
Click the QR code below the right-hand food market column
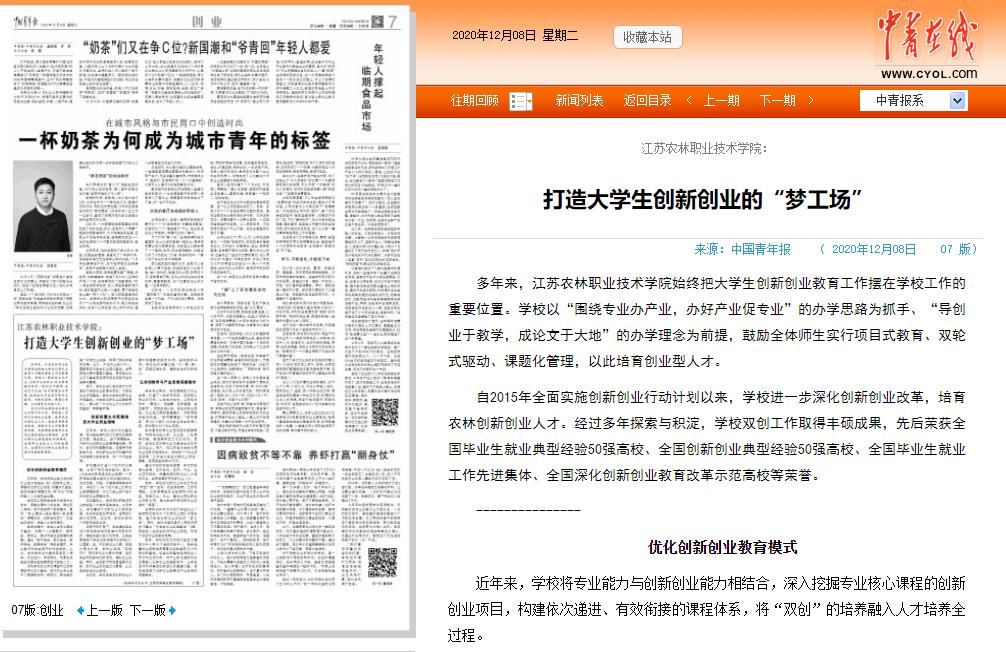(385, 412)
